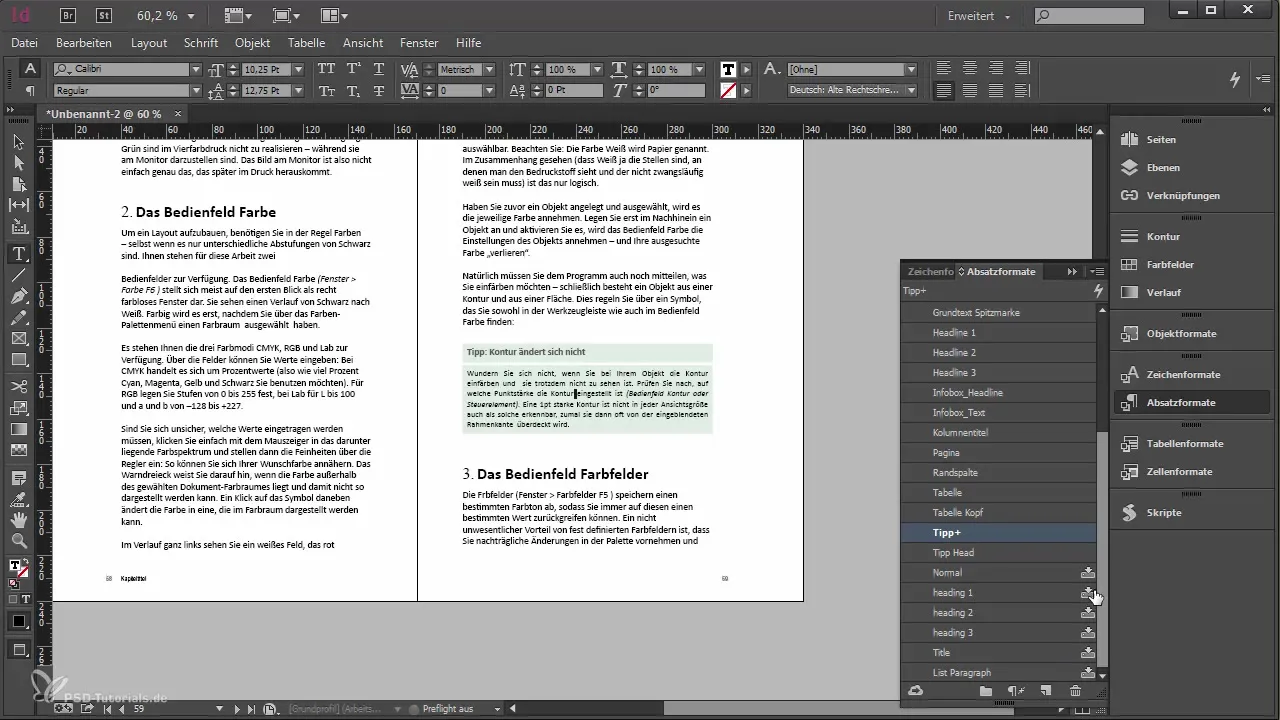This screenshot has height=720, width=1280.
Task: Select the Gap tool
Action: pos(18,206)
